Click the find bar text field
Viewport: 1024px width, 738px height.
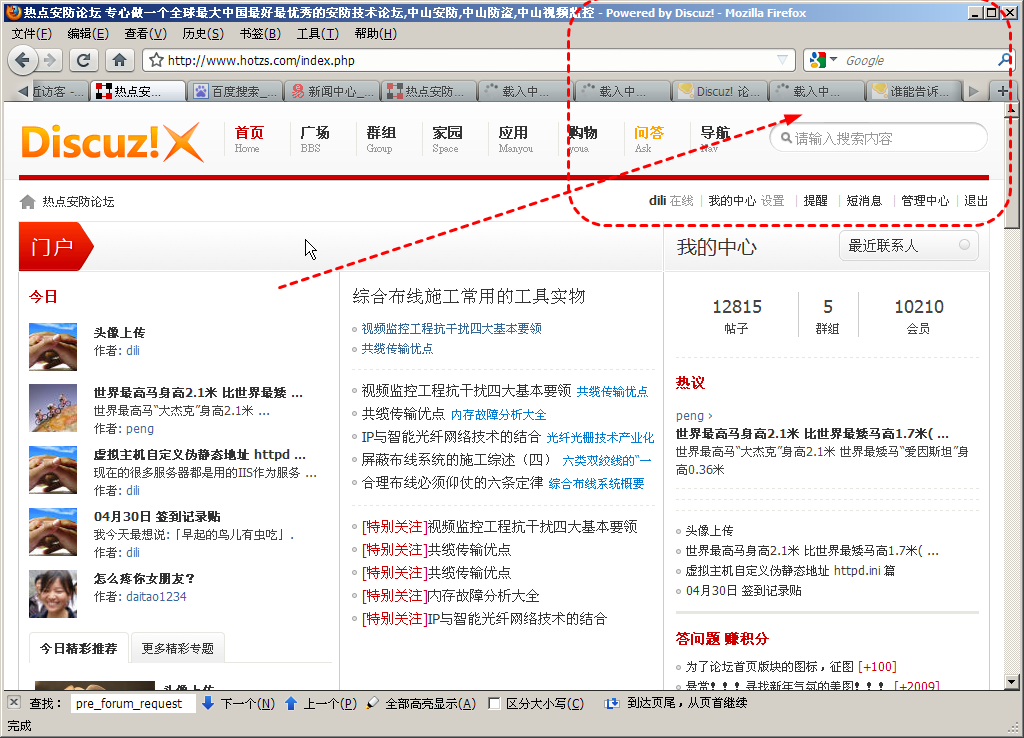[133, 703]
